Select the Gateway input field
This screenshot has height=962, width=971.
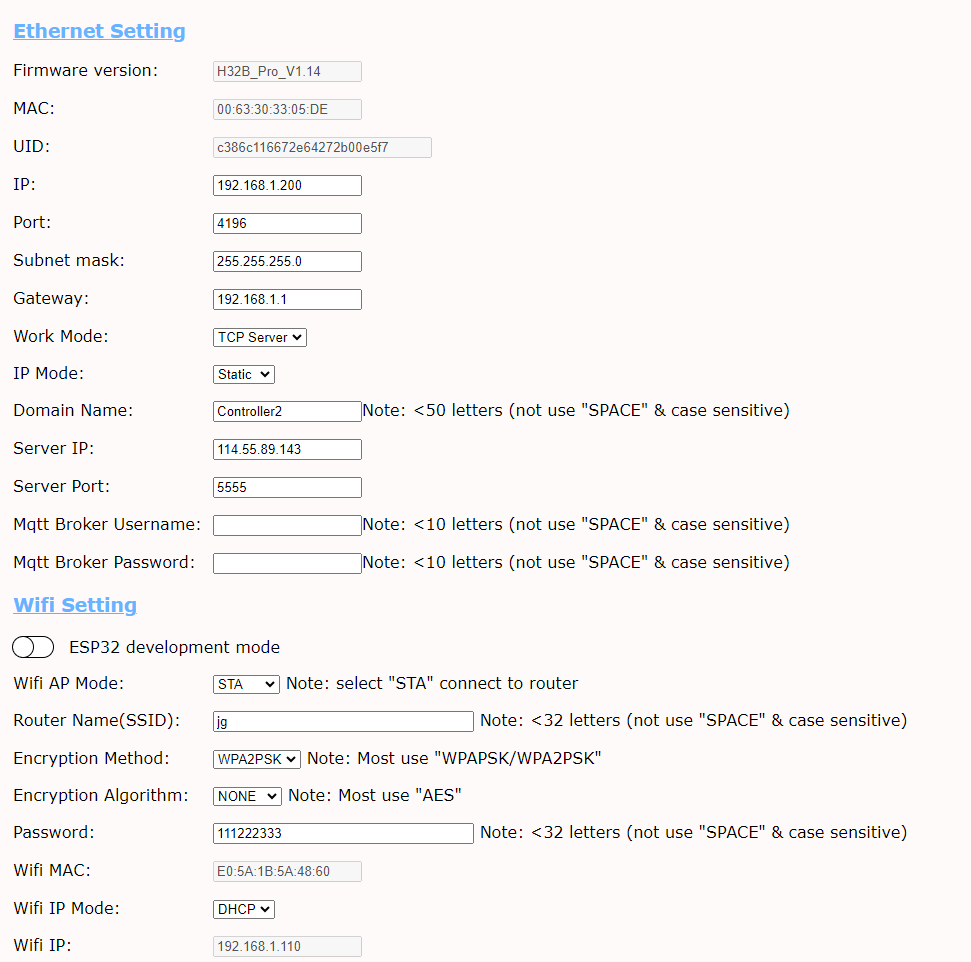coord(287,300)
